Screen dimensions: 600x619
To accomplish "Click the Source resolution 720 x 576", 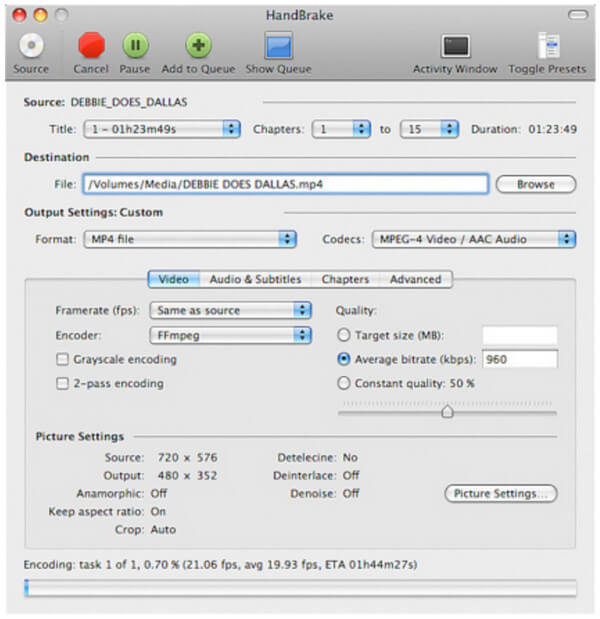I will click(188, 457).
